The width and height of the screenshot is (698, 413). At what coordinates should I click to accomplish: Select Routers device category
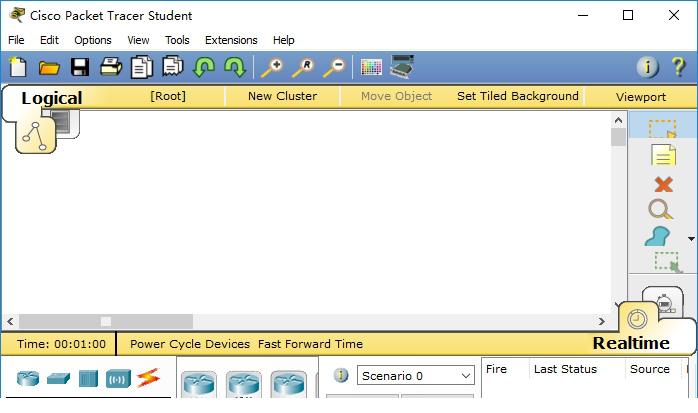[28, 378]
